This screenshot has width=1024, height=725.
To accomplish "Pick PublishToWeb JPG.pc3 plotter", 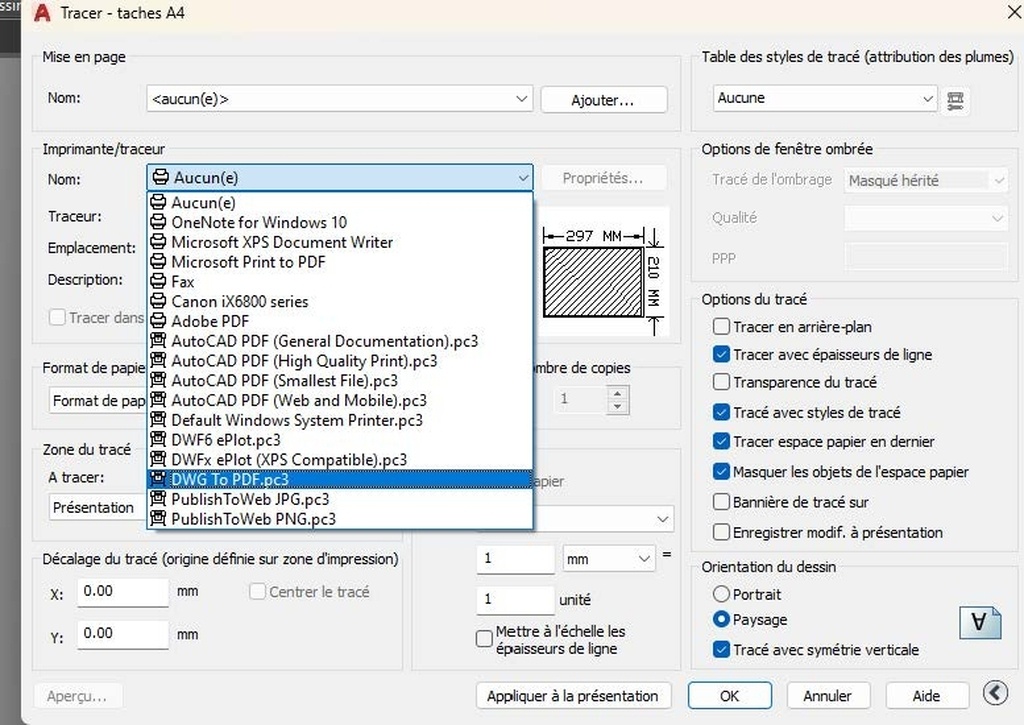I will tap(340, 500).
